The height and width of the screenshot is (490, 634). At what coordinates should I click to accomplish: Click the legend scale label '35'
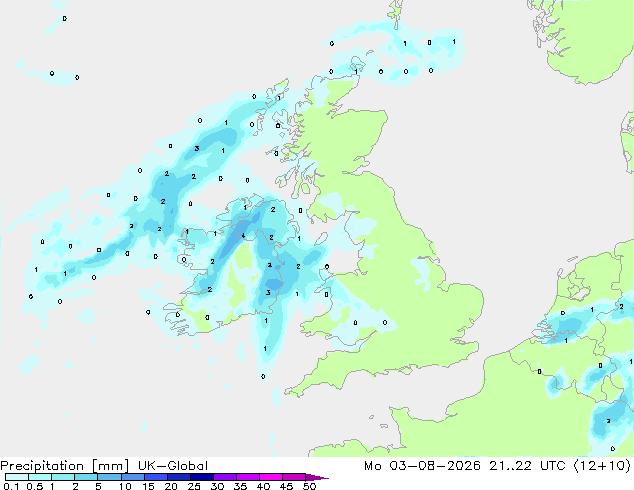point(240,486)
